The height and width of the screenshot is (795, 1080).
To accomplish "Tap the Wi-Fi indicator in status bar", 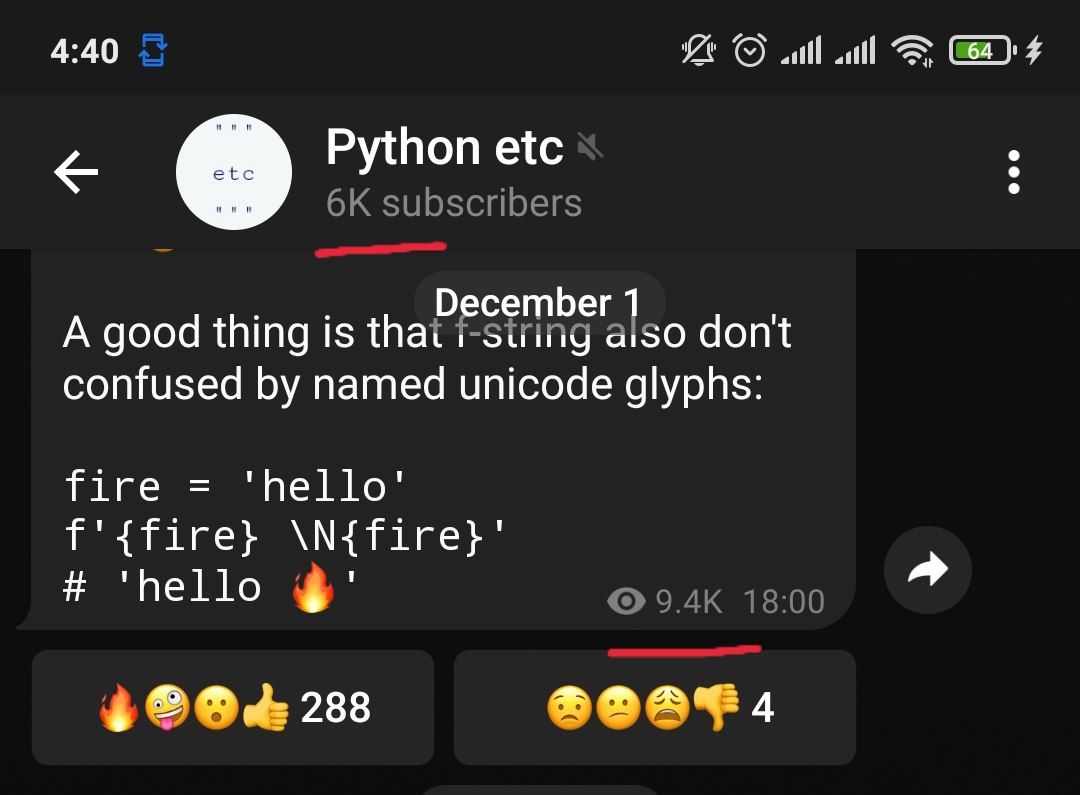I will click(x=912, y=51).
